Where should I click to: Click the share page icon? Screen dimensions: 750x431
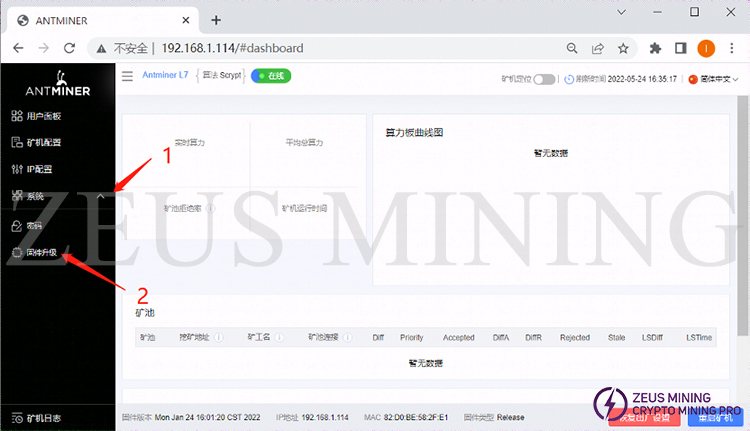[x=597, y=48]
